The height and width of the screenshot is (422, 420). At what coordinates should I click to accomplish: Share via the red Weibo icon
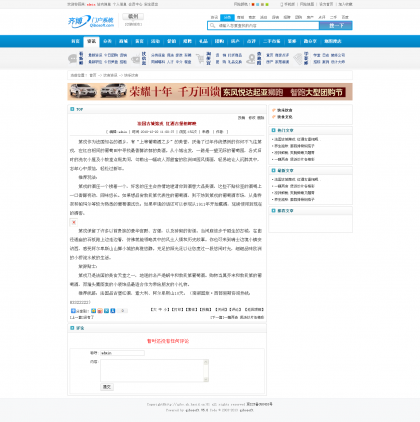(100, 311)
